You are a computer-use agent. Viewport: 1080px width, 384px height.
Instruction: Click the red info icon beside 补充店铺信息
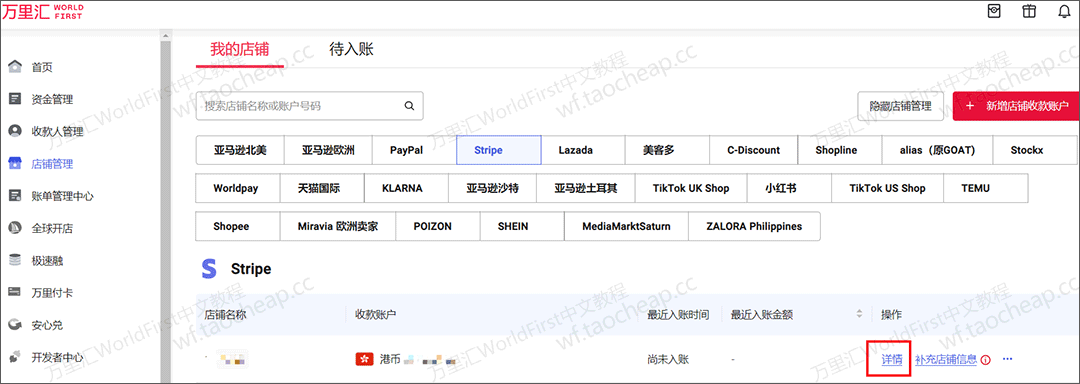click(986, 359)
